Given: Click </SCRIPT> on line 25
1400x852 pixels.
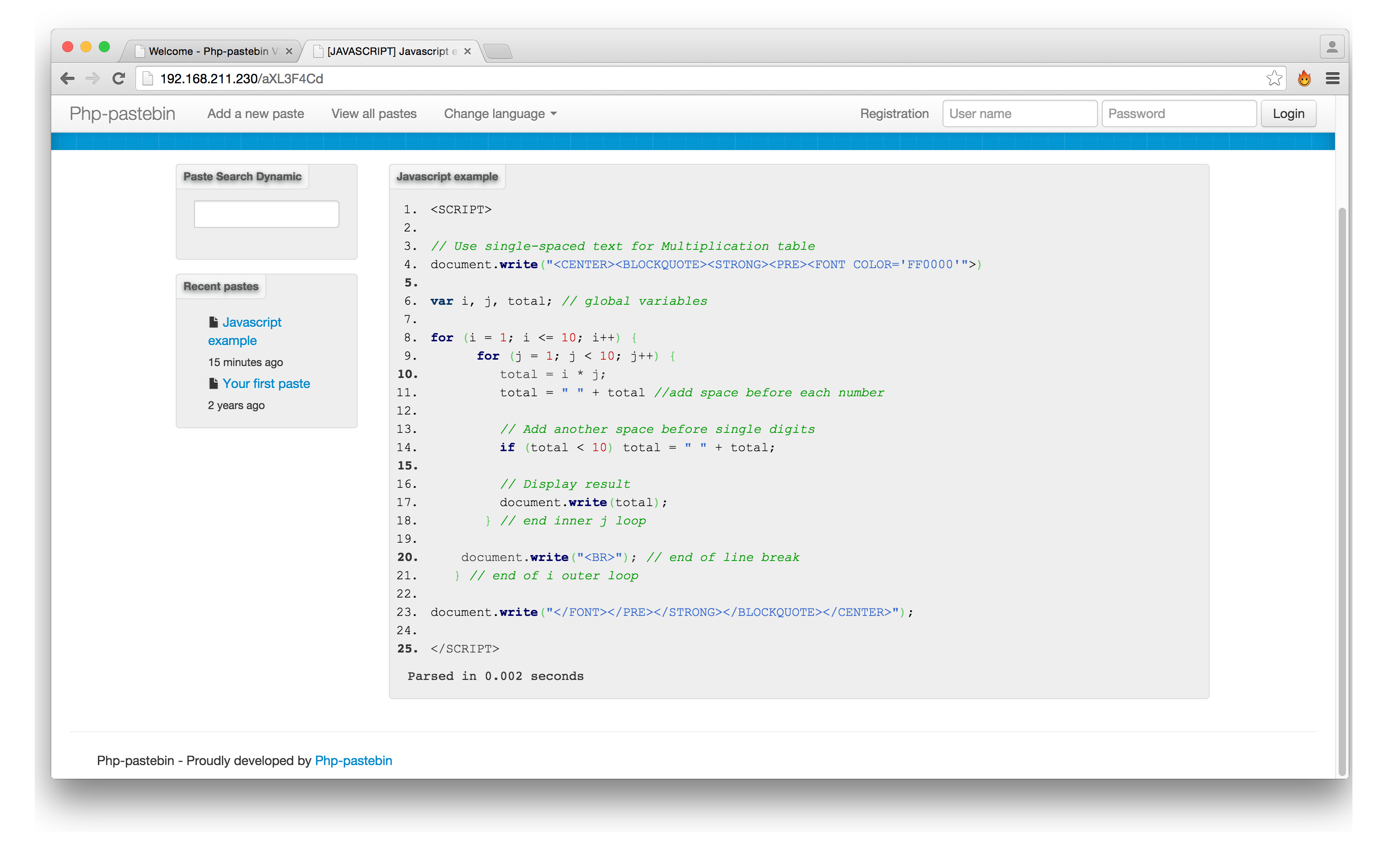Looking at the screenshot, I should (x=465, y=648).
